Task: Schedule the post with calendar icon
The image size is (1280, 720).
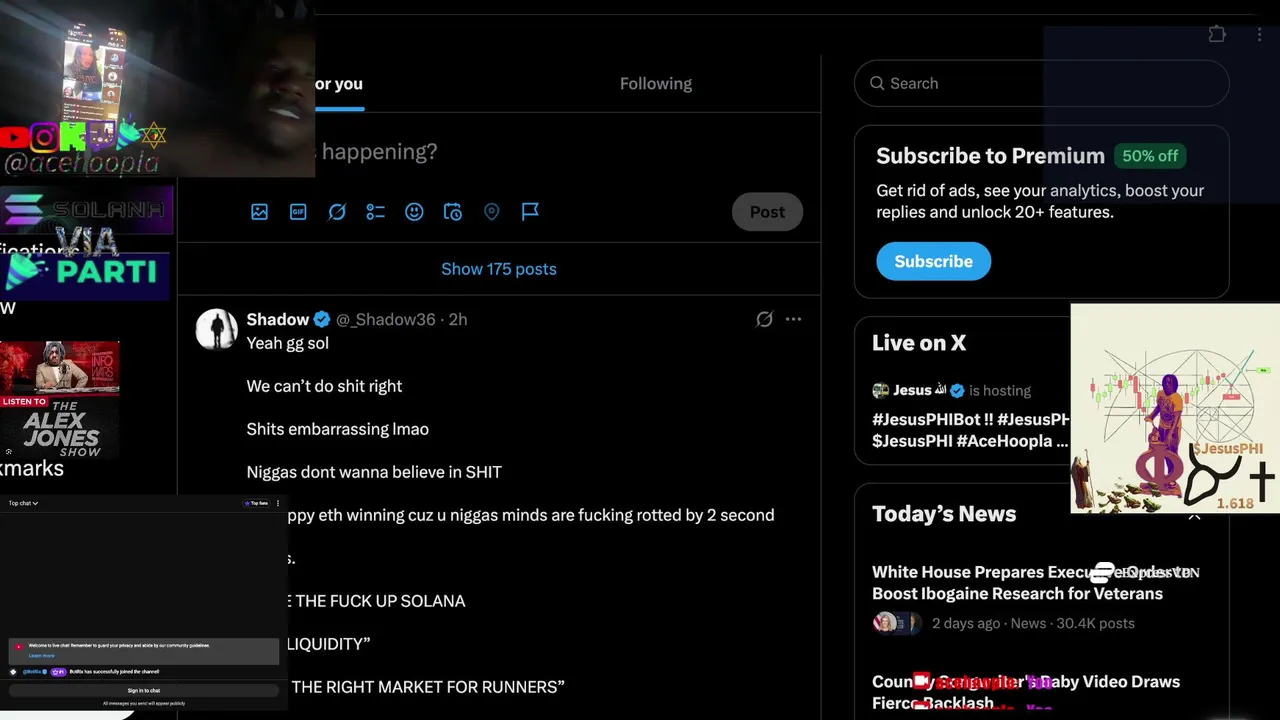Action: [x=453, y=212]
